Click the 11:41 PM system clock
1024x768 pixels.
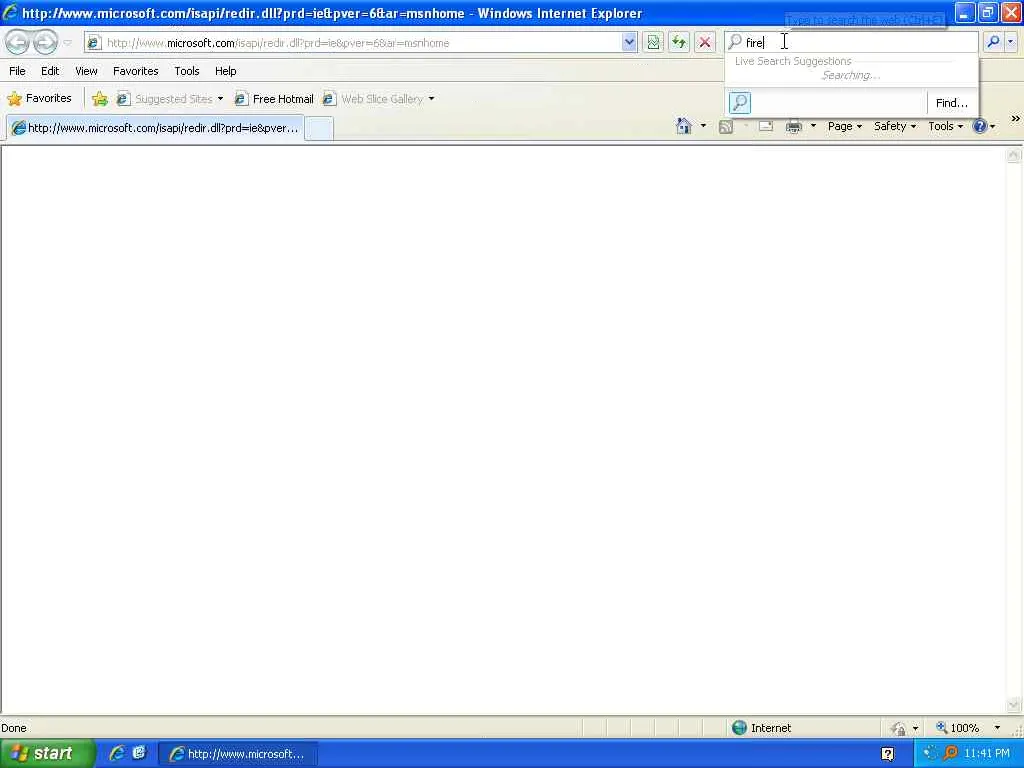point(986,754)
